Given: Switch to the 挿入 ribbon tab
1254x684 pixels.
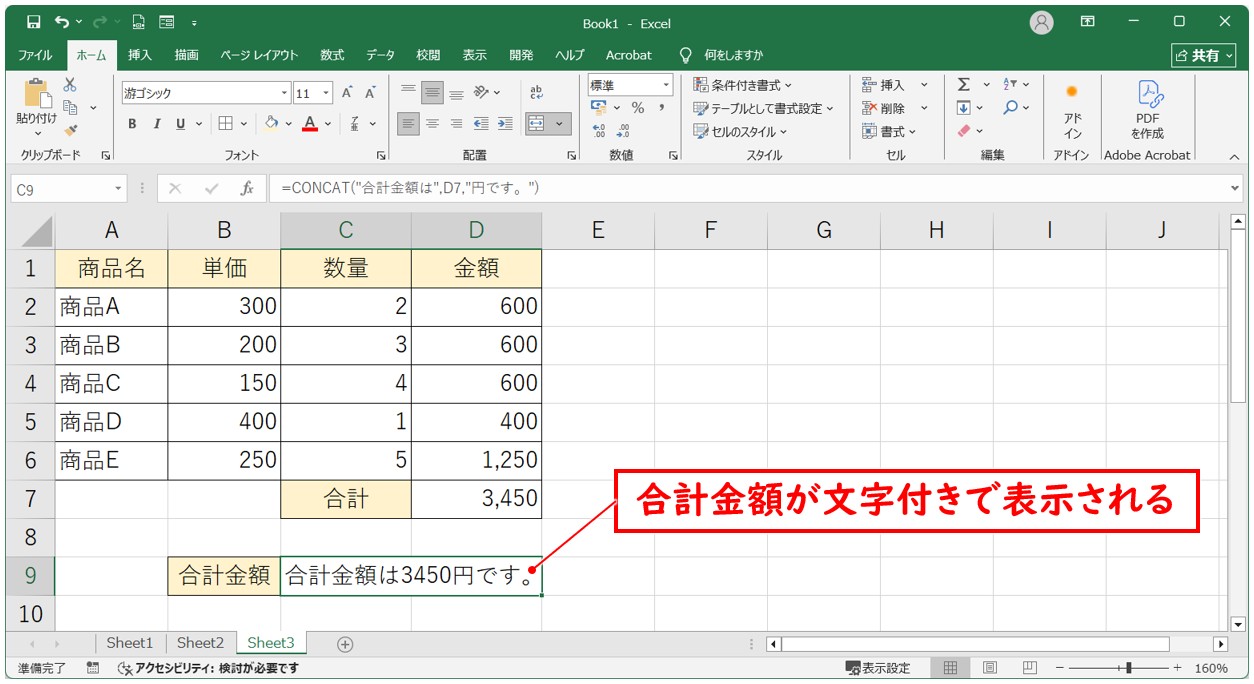Looking at the screenshot, I should tap(139, 55).
